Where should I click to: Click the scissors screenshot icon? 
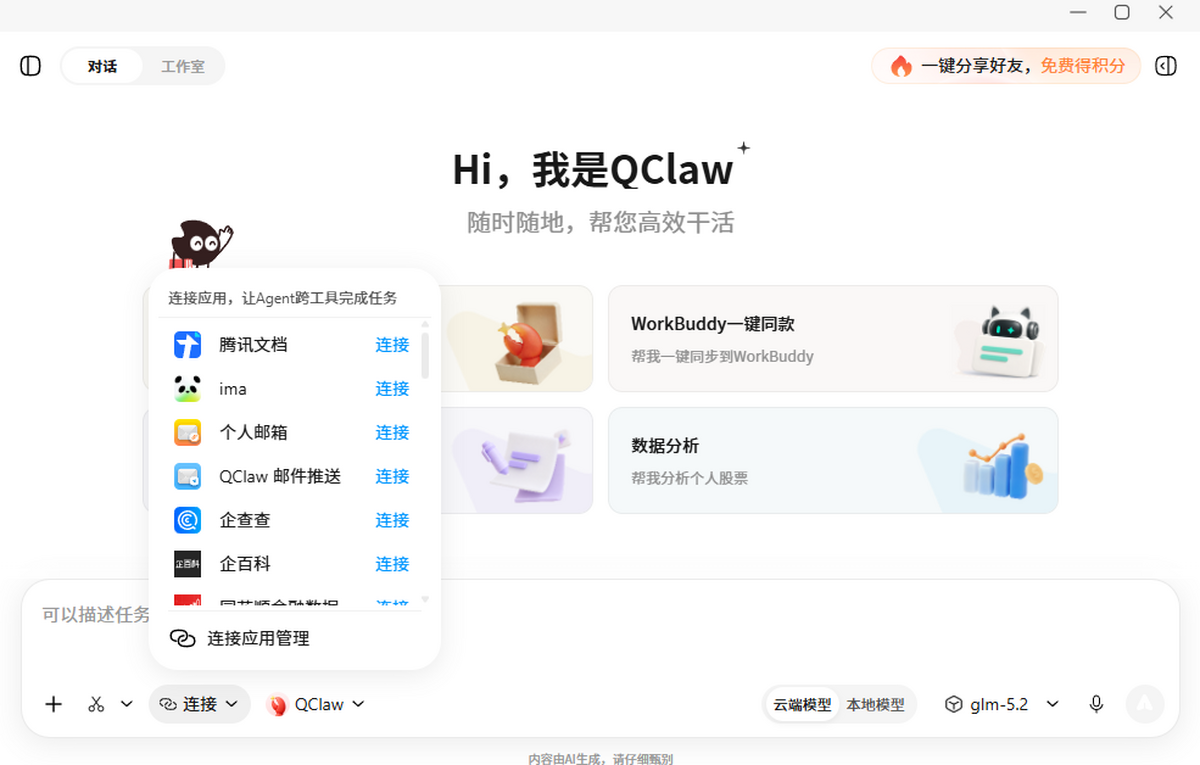click(96, 704)
